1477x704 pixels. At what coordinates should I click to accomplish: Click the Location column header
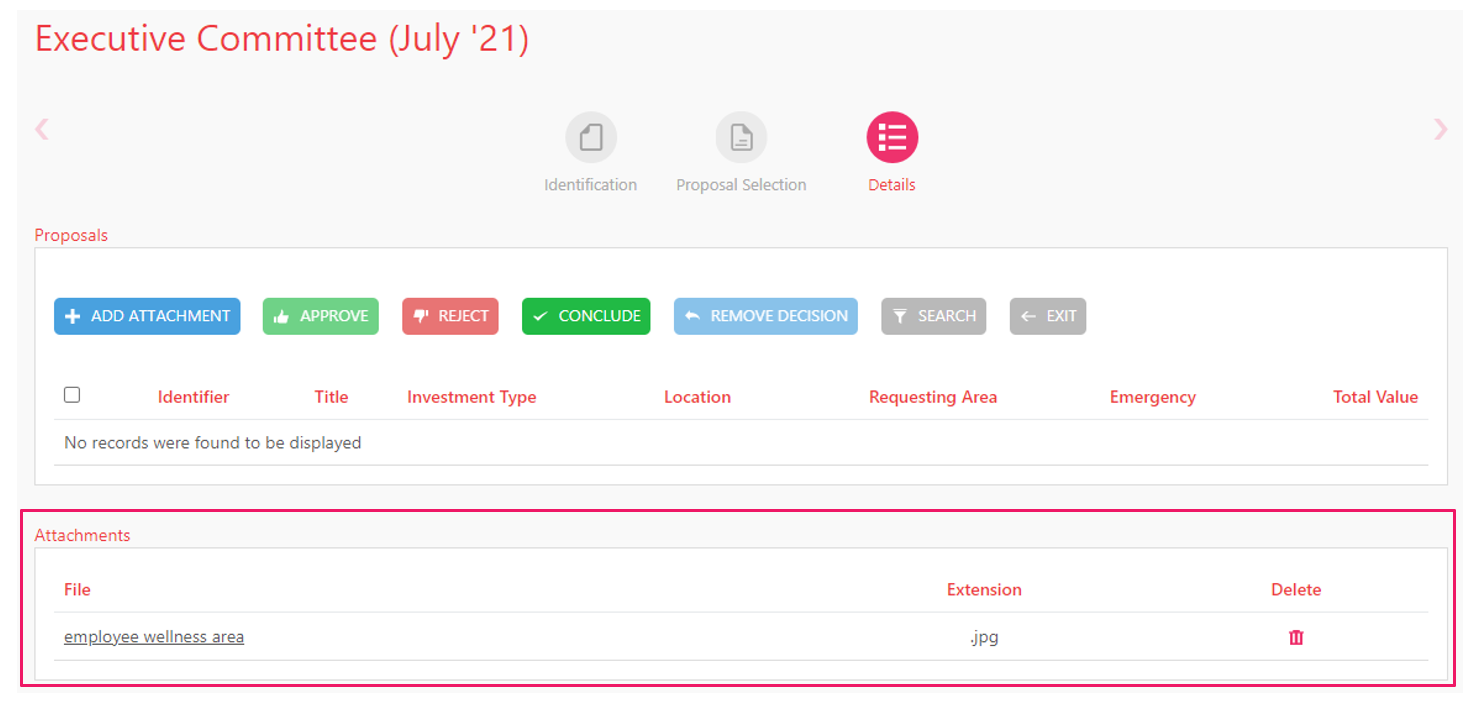tap(698, 397)
